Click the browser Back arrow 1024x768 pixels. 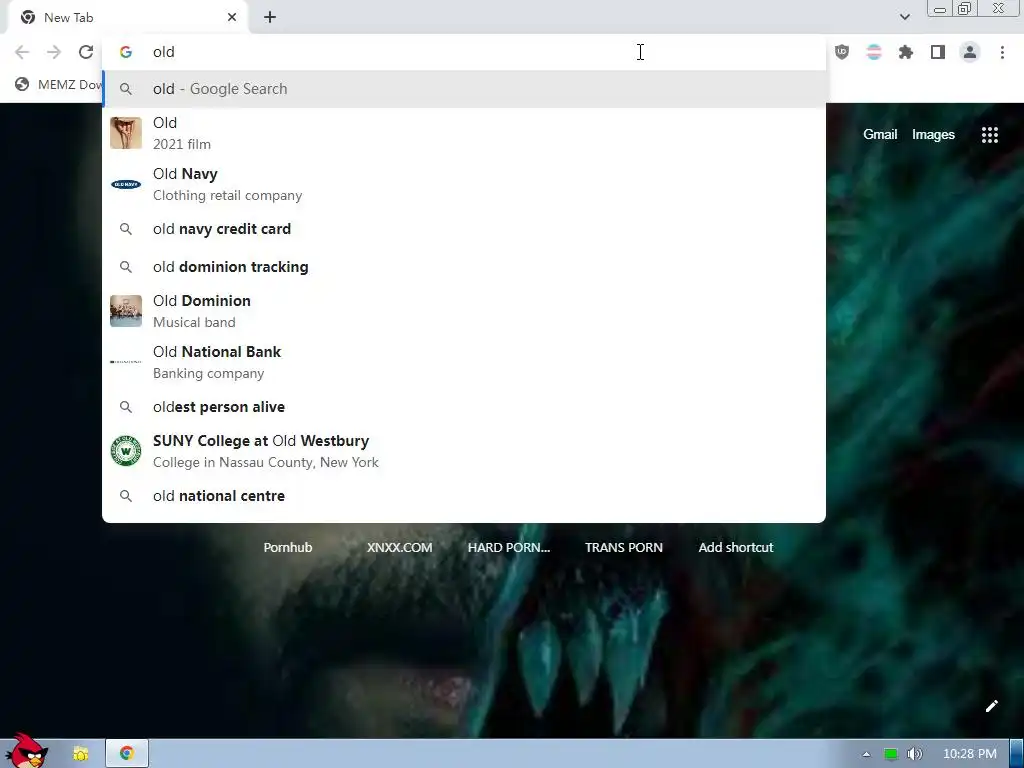click(x=22, y=52)
